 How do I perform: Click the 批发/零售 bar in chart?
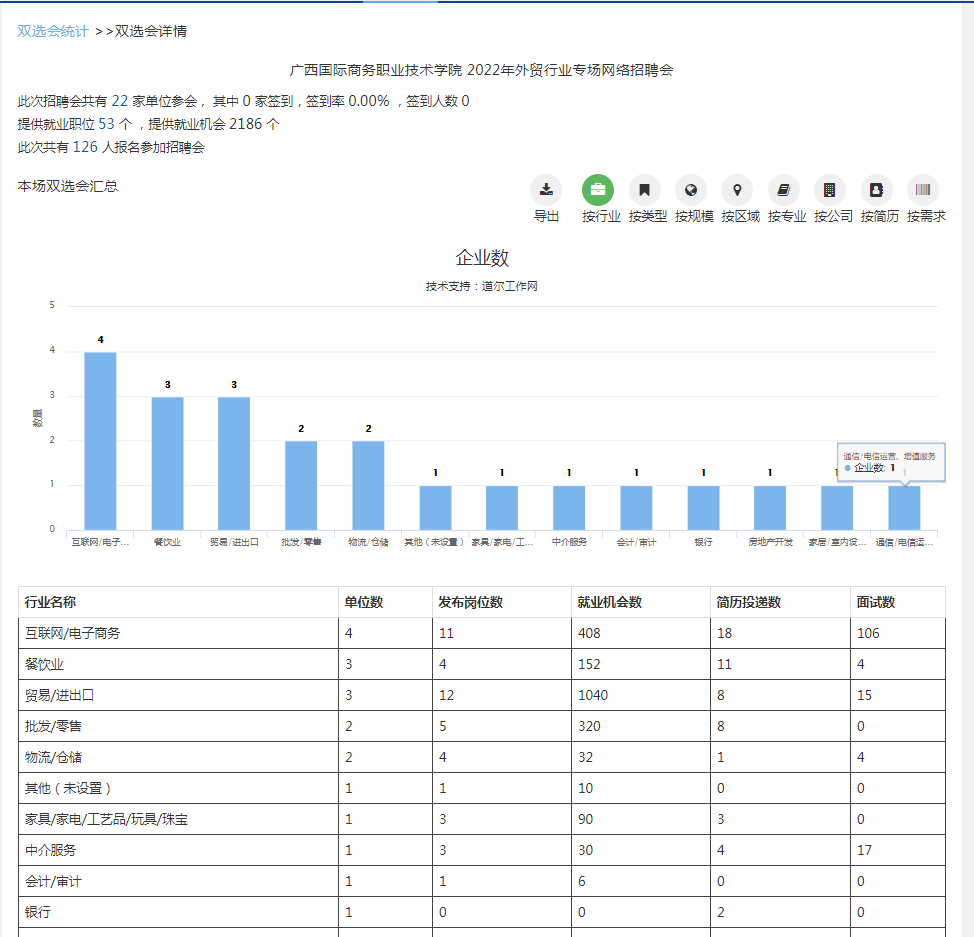(x=301, y=485)
